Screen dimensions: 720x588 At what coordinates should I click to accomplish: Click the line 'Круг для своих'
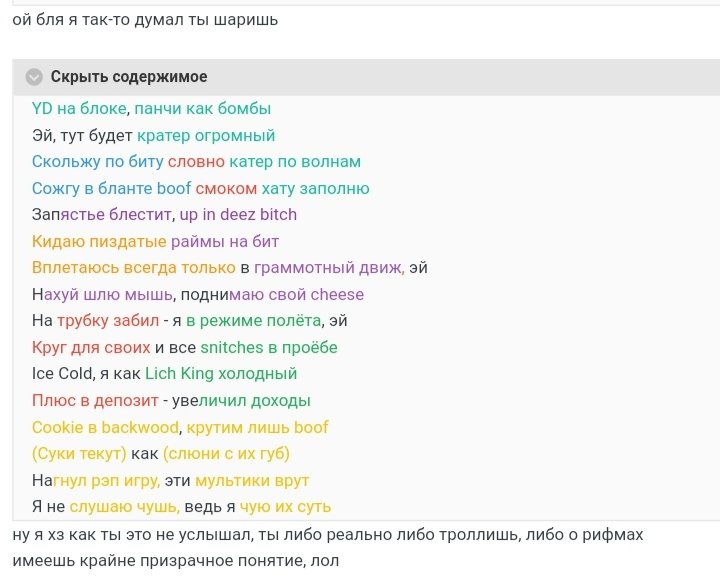184,347
